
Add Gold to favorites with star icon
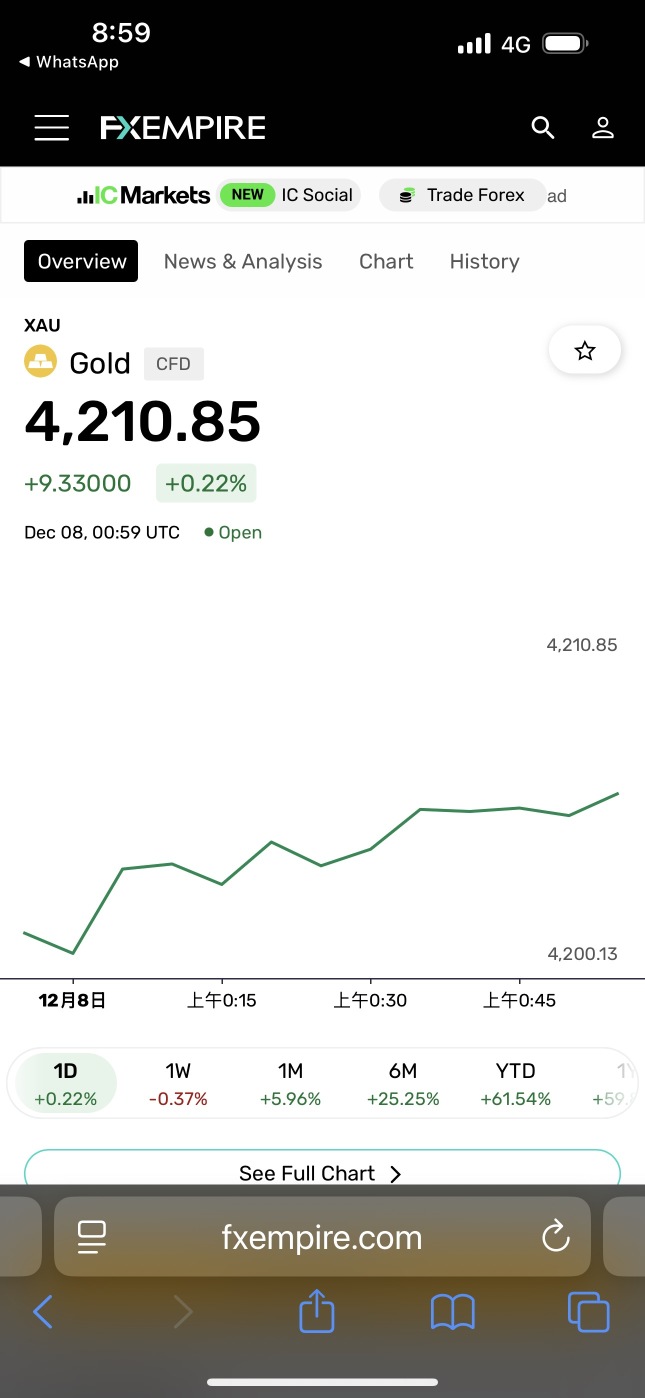[x=585, y=351]
